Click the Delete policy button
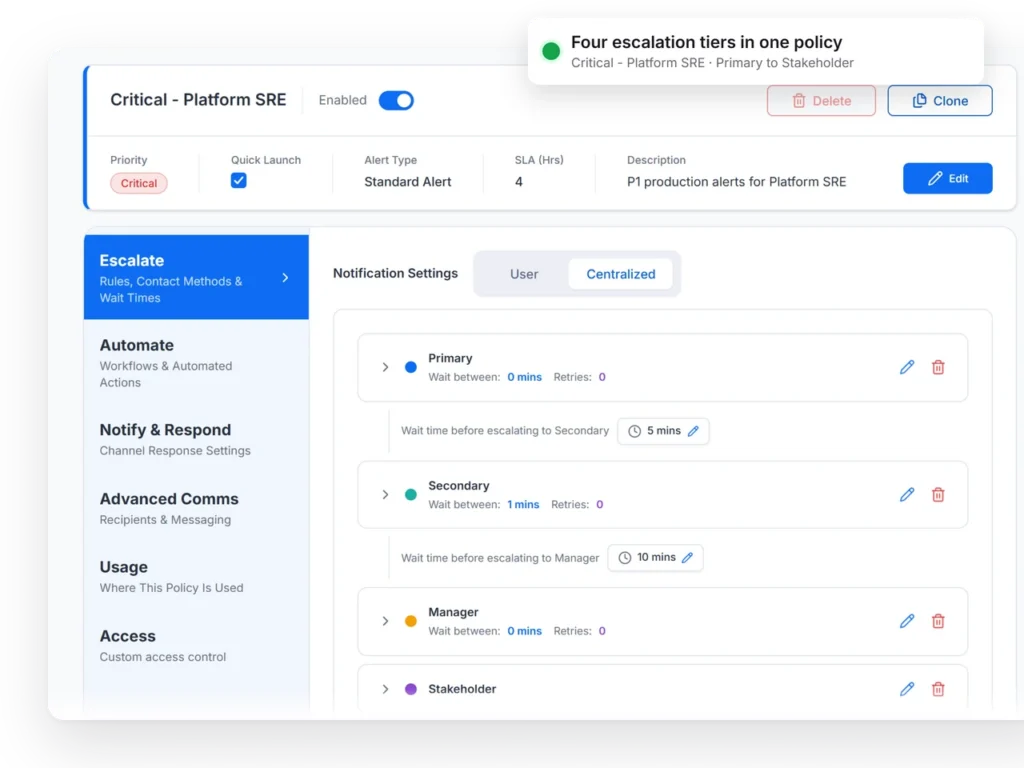Screen dimensions: 1024x768 coord(821,101)
